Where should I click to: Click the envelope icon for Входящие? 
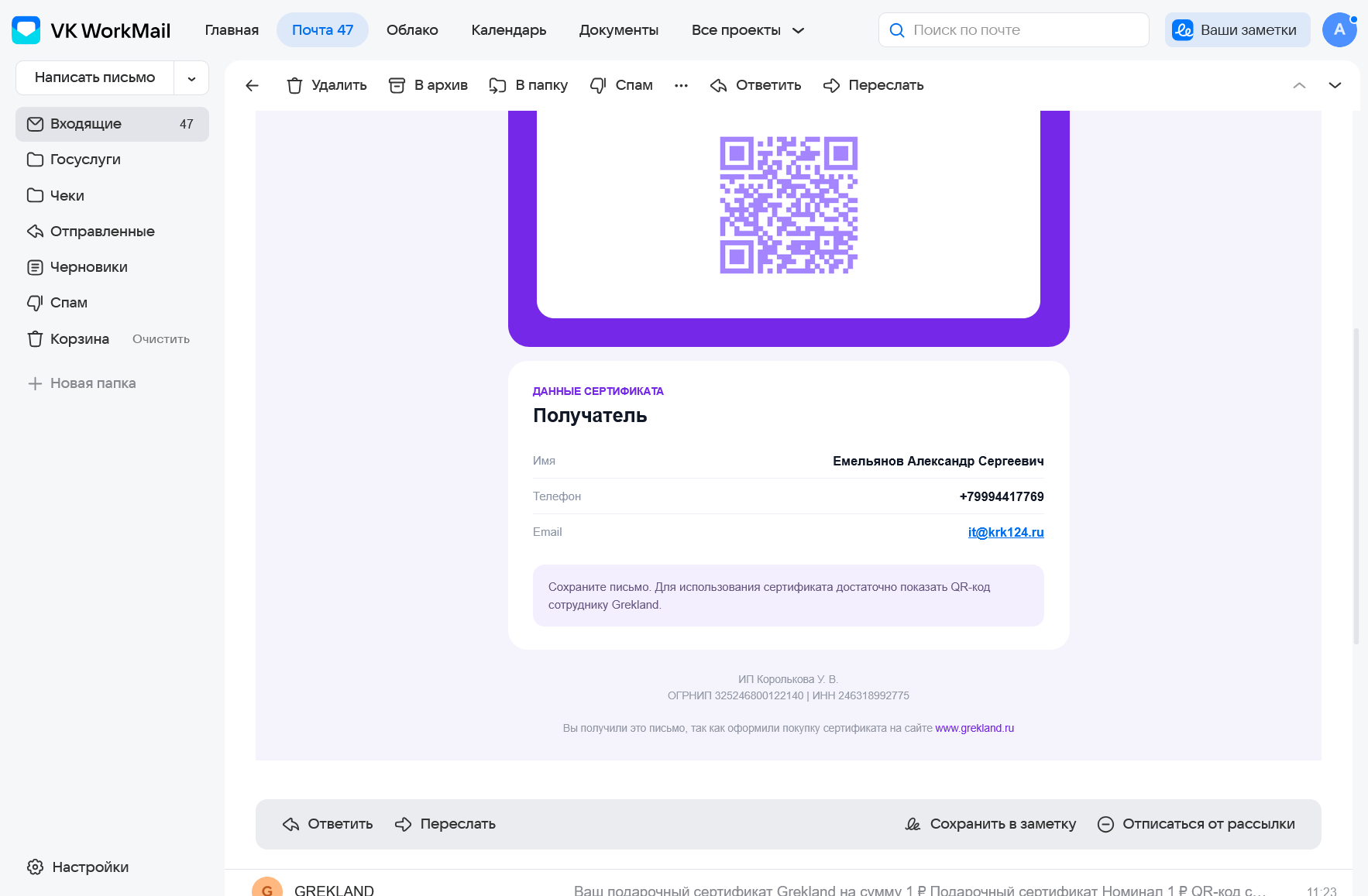pos(35,124)
